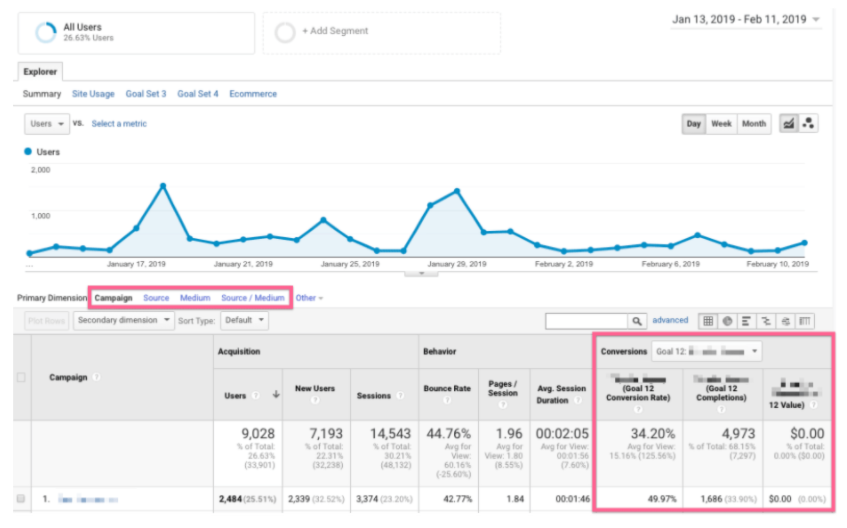
Task: Click the Source / Medium dimension link
Action: click(252, 298)
